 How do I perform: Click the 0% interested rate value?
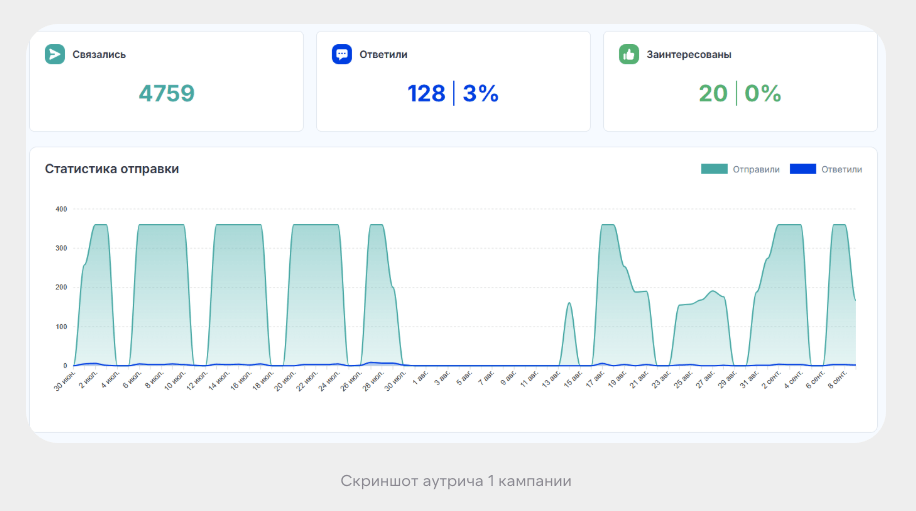762,93
